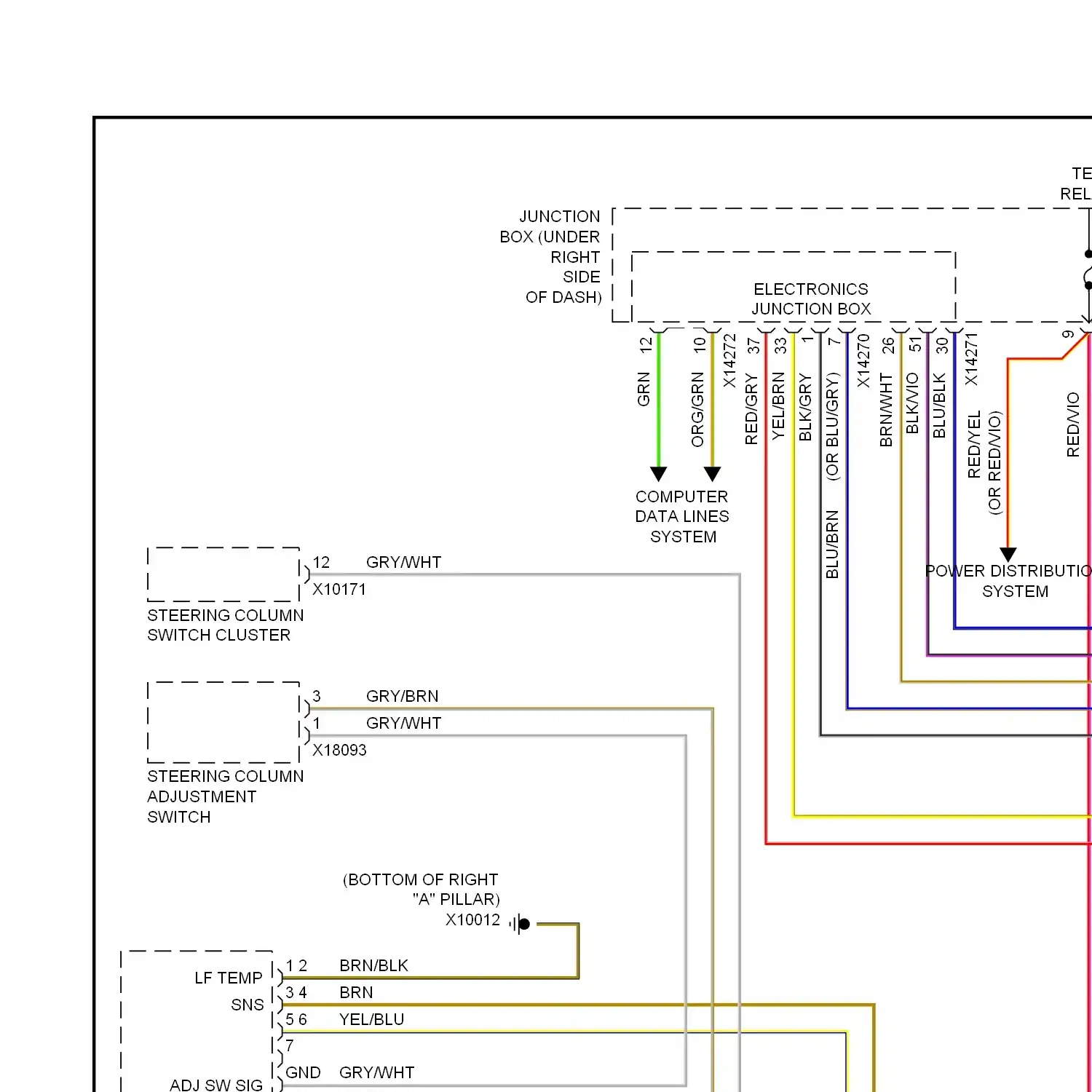Select the X14270 connector label
Image resolution: width=1092 pixels, height=1092 pixels.
[863, 360]
